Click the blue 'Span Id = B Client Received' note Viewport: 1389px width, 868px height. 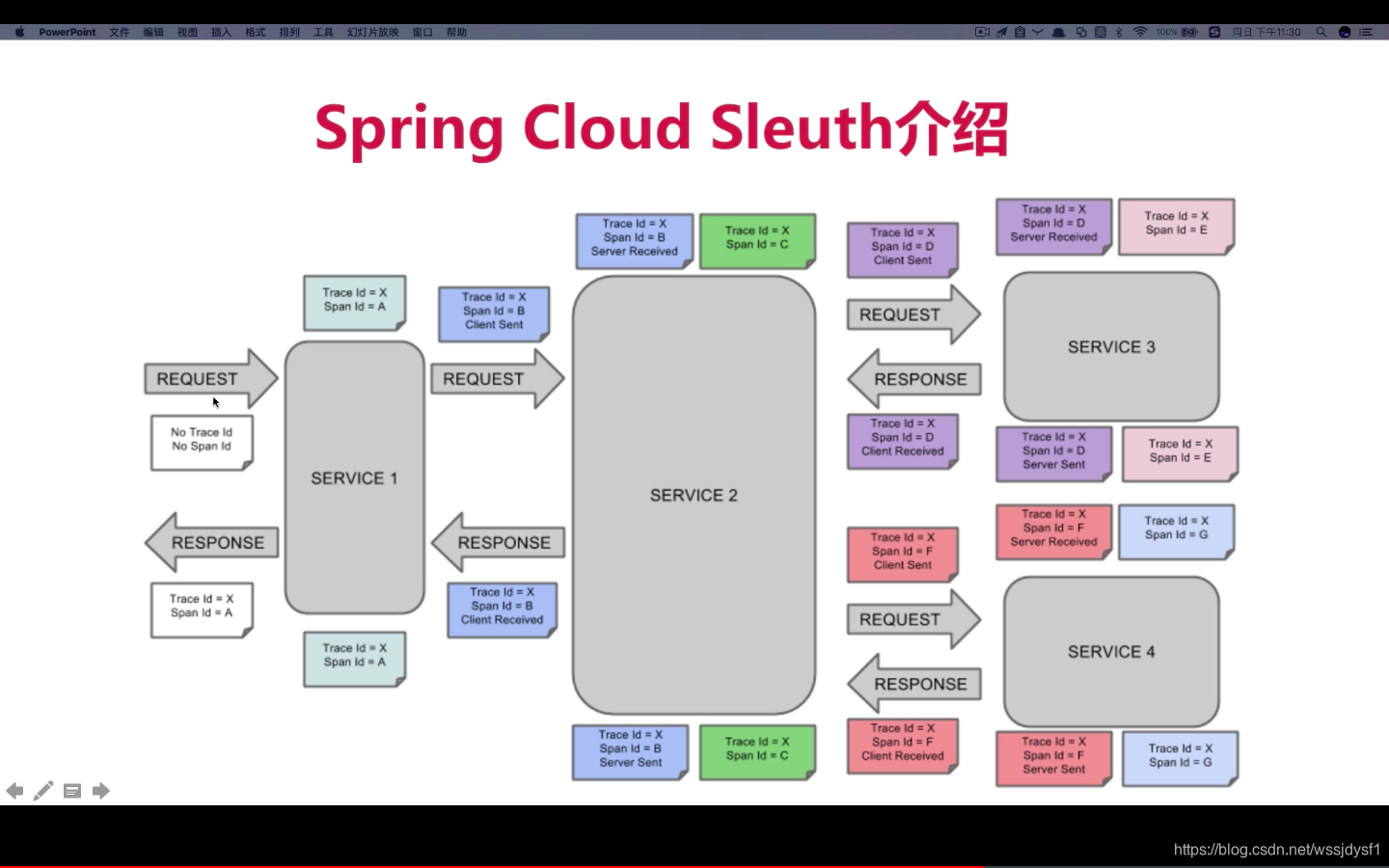click(502, 610)
